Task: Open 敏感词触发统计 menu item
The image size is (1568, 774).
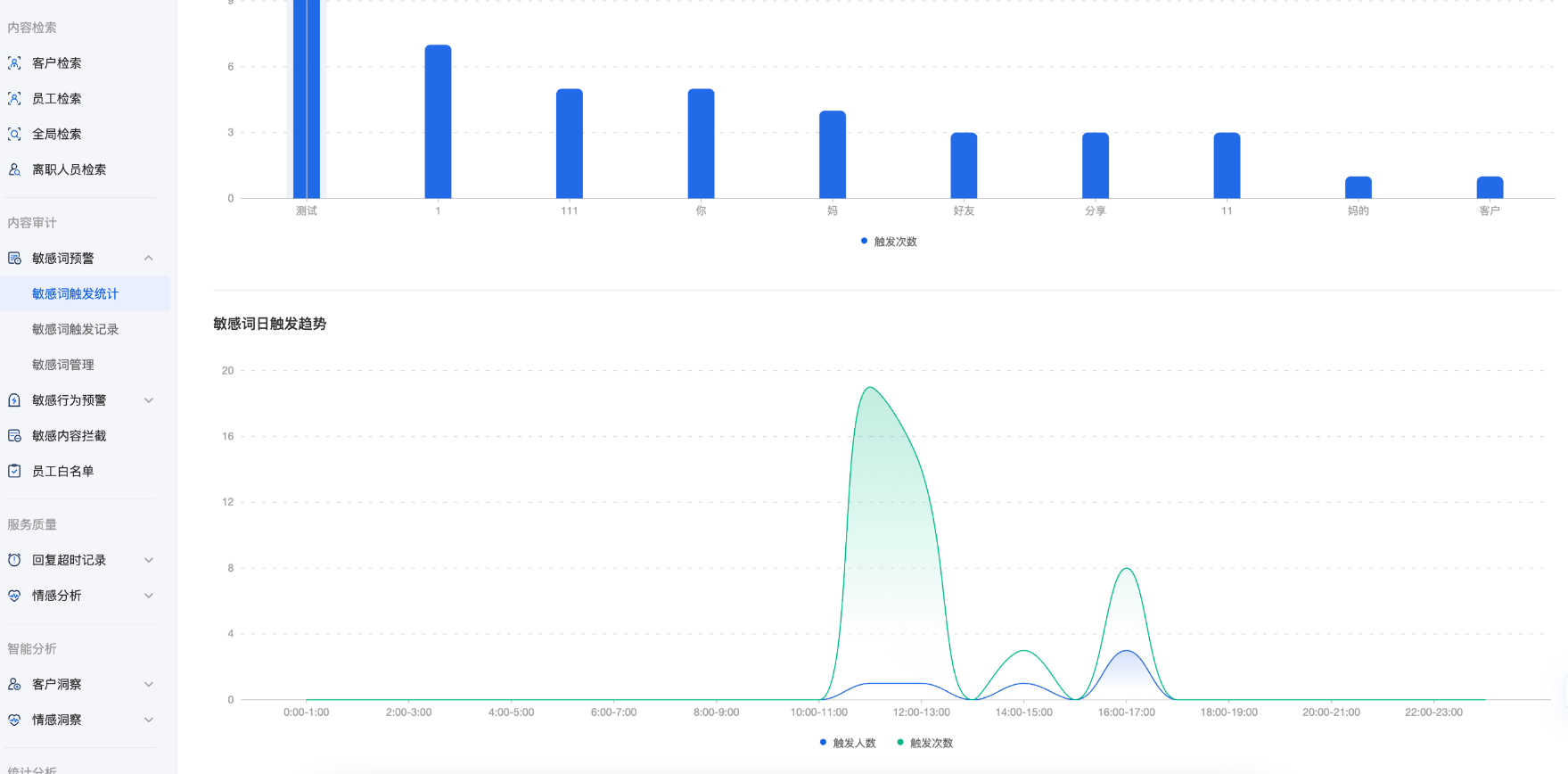Action: point(85,294)
